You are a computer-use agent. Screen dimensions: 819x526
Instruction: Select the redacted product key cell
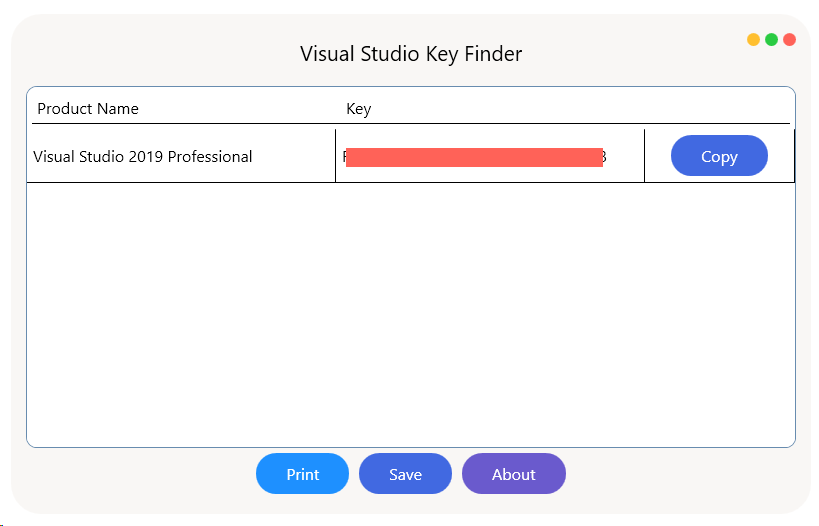490,156
